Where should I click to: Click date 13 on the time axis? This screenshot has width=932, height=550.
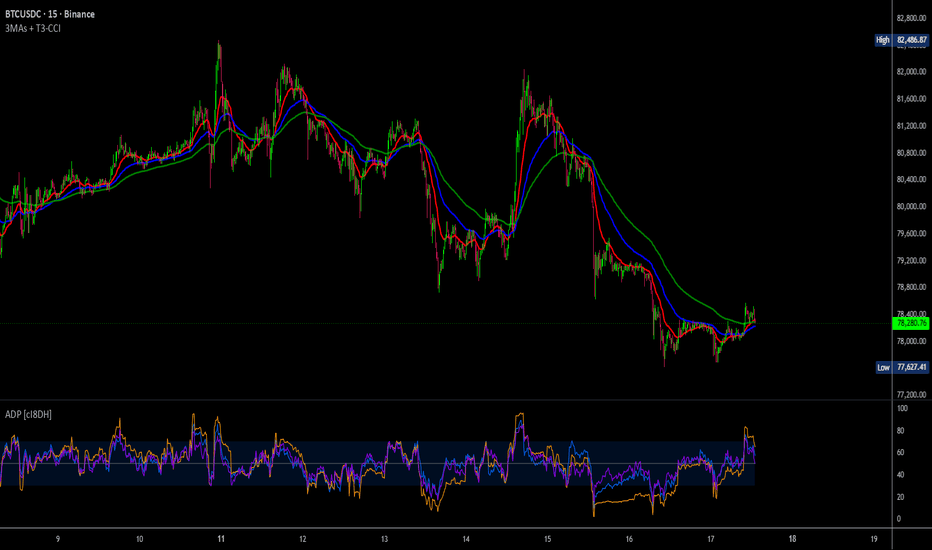(384, 539)
